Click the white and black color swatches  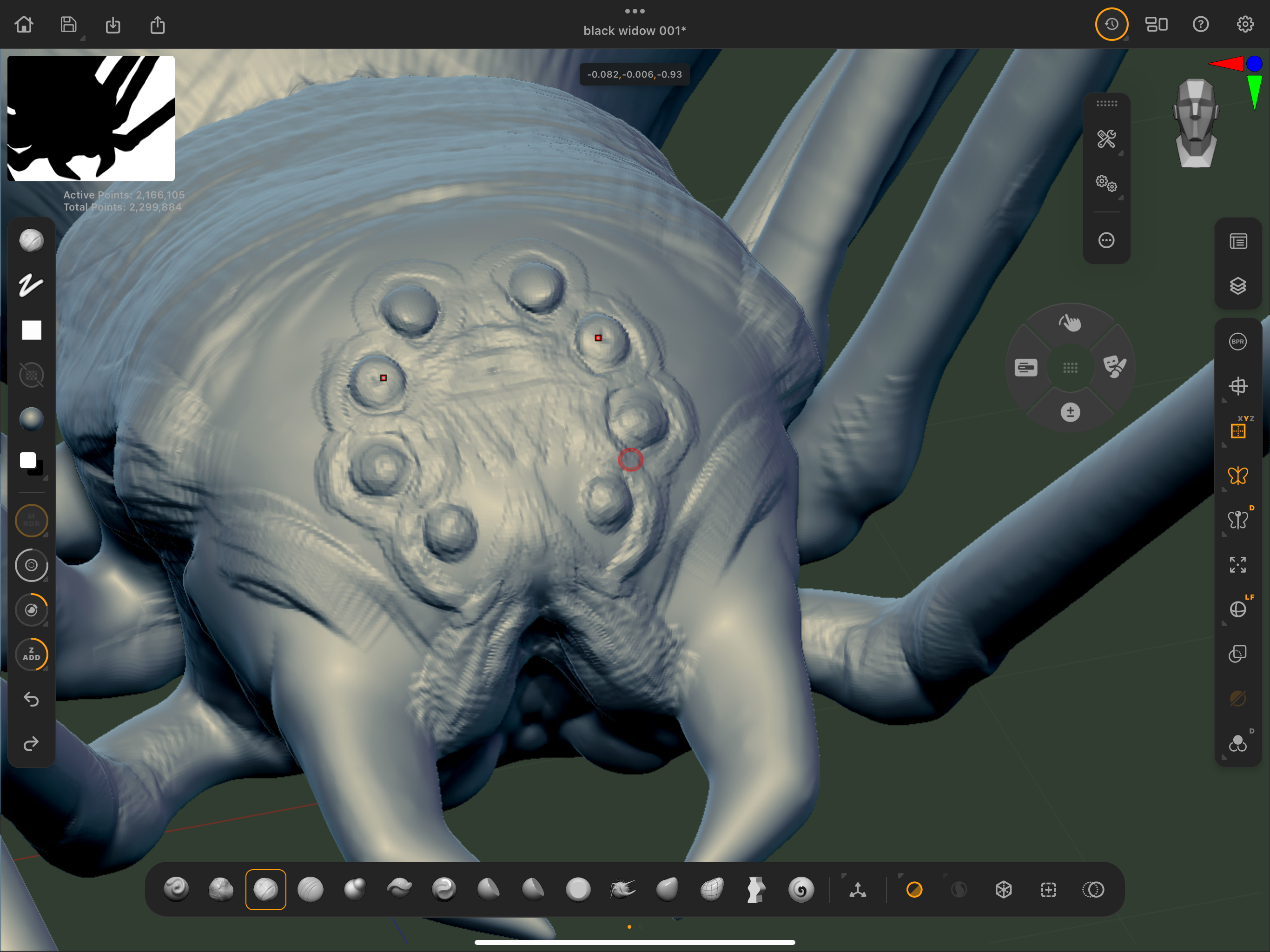[x=31, y=463]
